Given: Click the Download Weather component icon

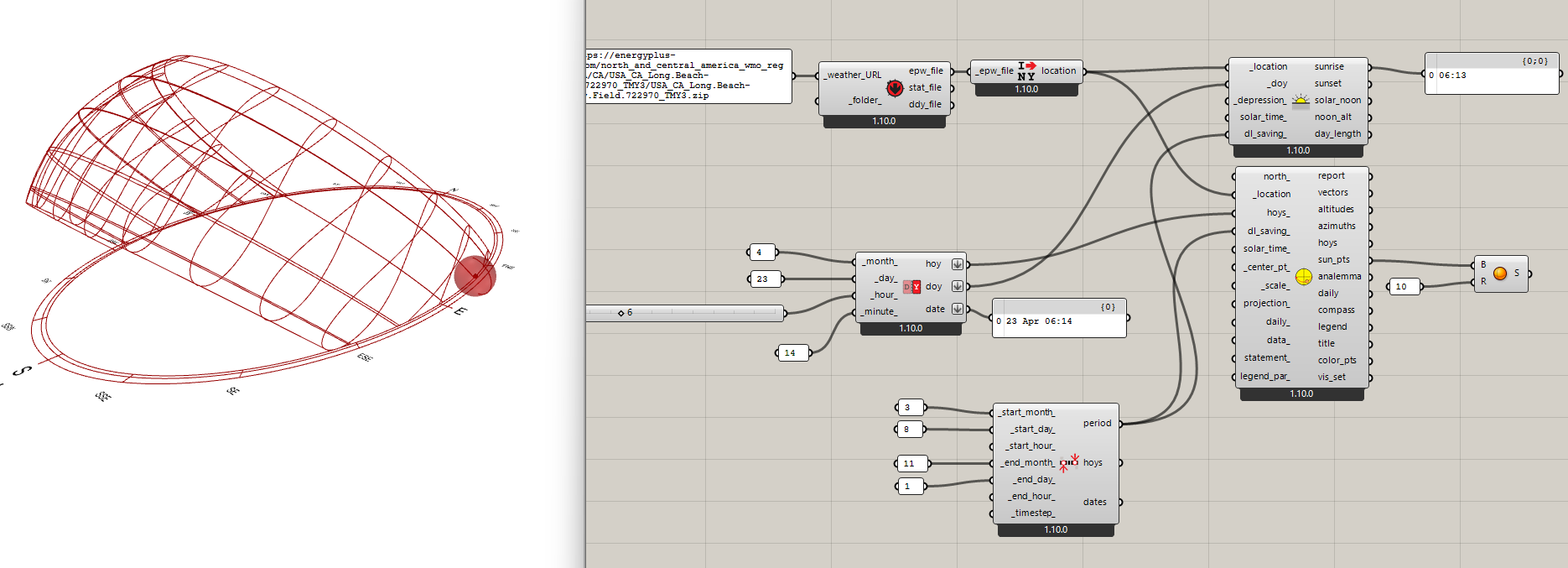Looking at the screenshot, I should click(x=895, y=88).
